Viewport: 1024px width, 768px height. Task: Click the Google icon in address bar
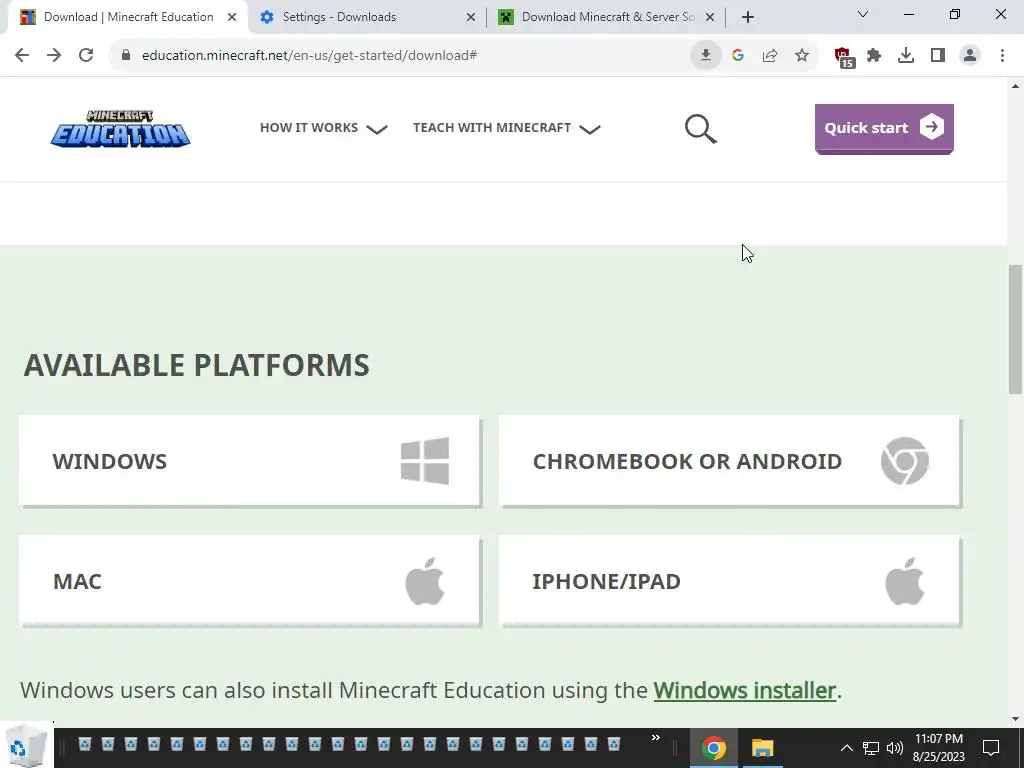tap(738, 55)
